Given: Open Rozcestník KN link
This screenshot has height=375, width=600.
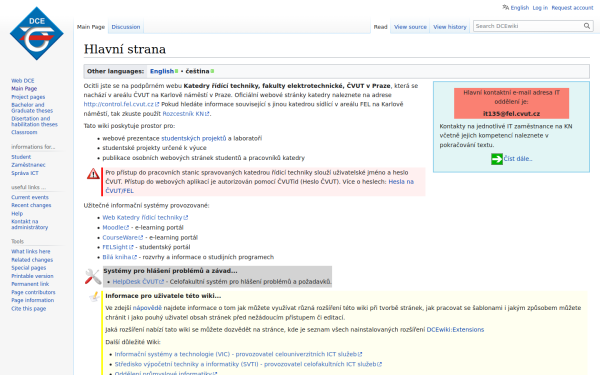Looking at the screenshot, I should tap(186, 114).
